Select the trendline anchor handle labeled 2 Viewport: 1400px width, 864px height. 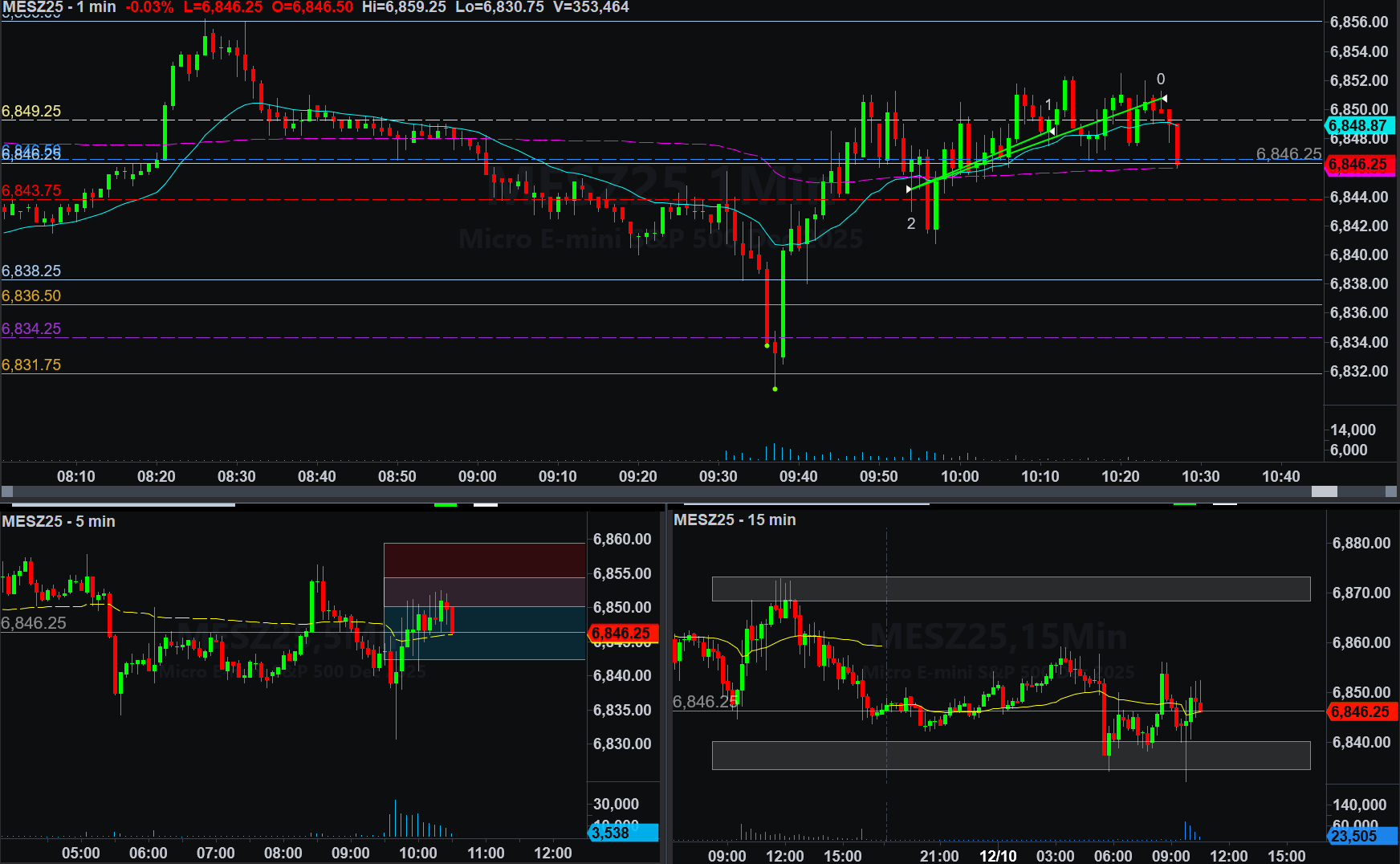(x=909, y=190)
